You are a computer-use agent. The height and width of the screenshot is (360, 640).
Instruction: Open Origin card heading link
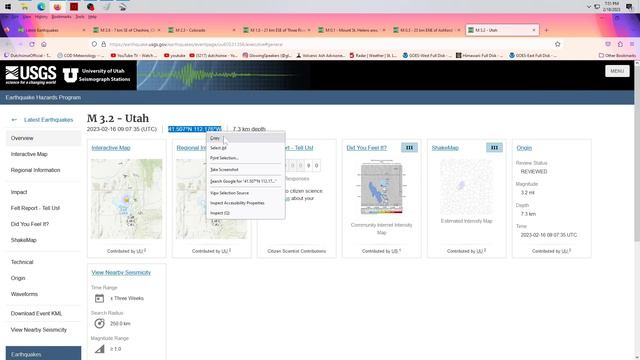pyautogui.click(x=524, y=148)
